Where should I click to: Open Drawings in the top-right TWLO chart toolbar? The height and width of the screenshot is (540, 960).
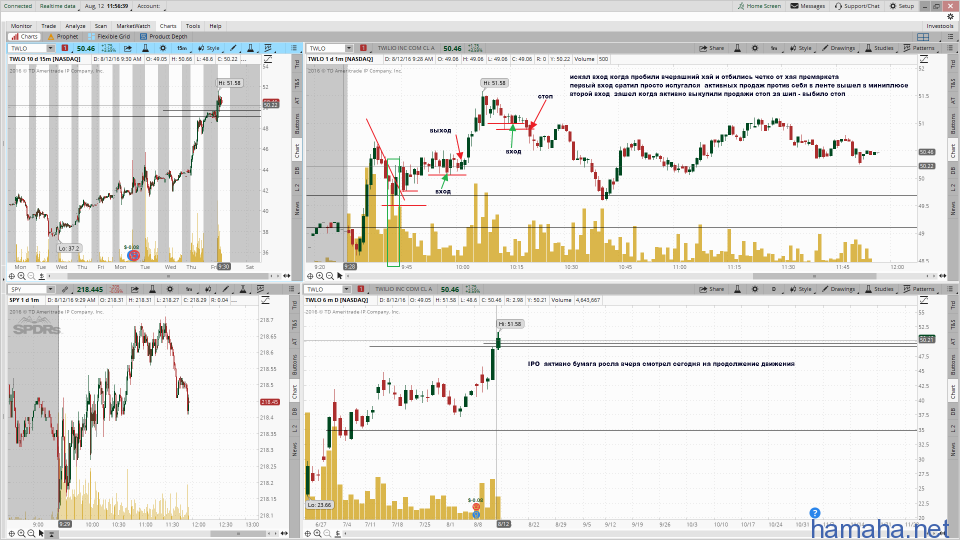click(x=839, y=48)
